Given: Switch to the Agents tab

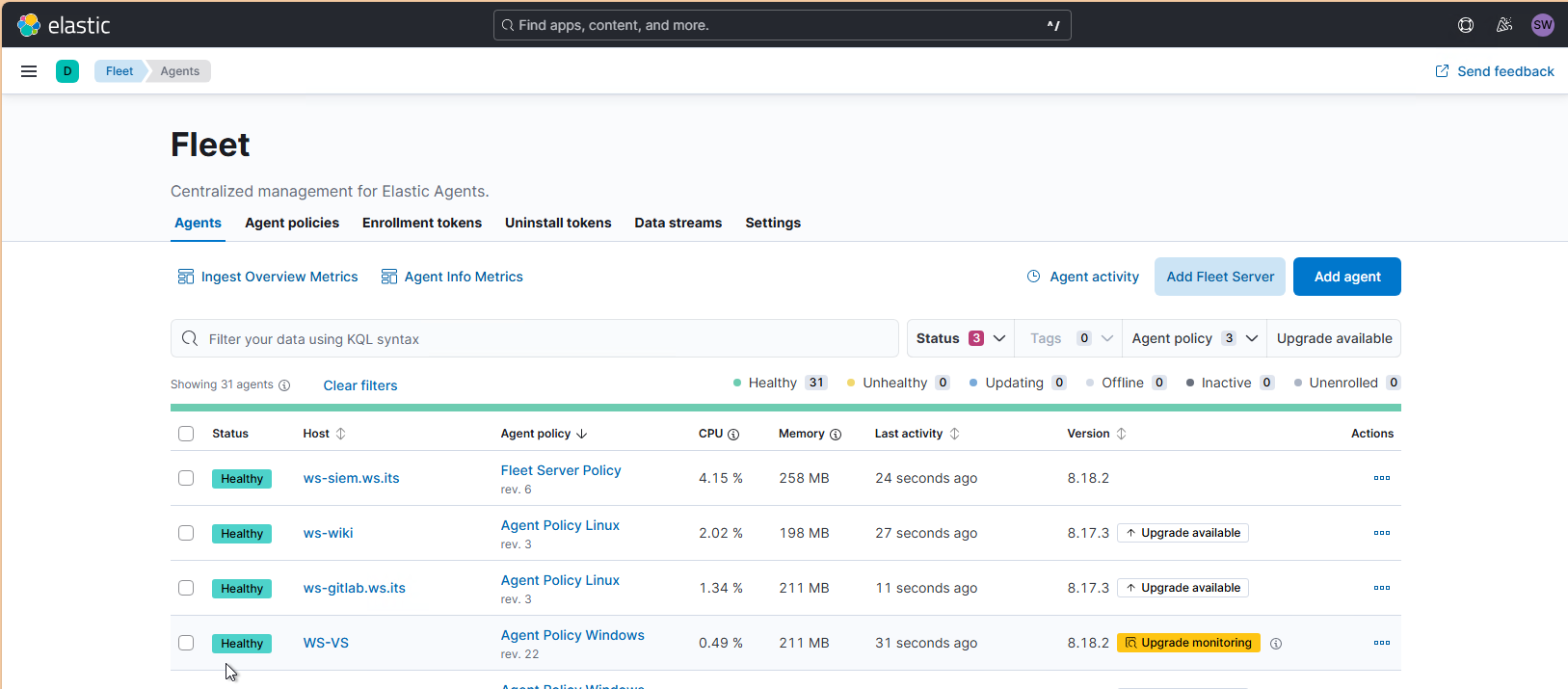Looking at the screenshot, I should [x=198, y=223].
